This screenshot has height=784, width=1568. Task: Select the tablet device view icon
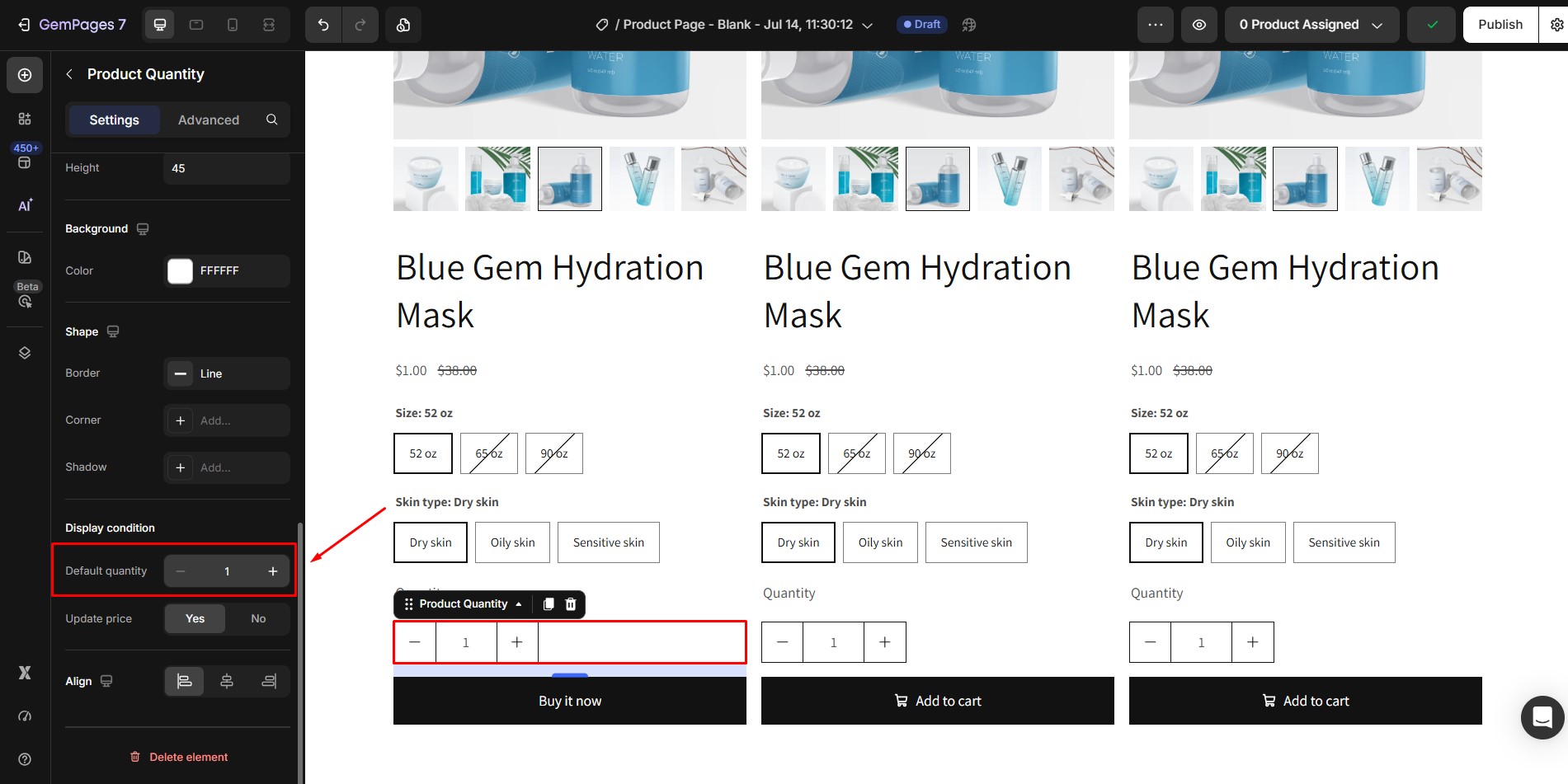click(x=196, y=25)
